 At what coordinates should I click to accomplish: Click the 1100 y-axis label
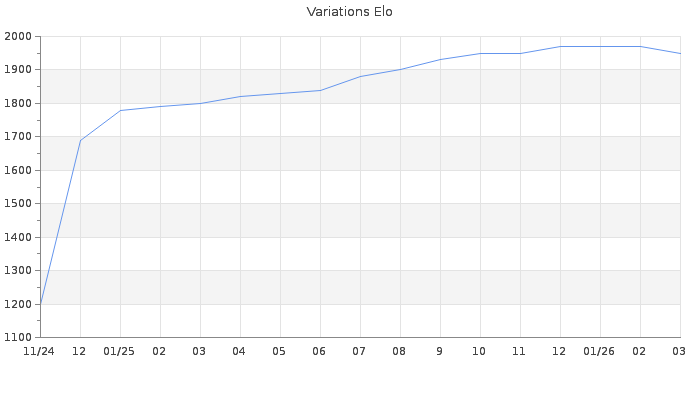19,337
